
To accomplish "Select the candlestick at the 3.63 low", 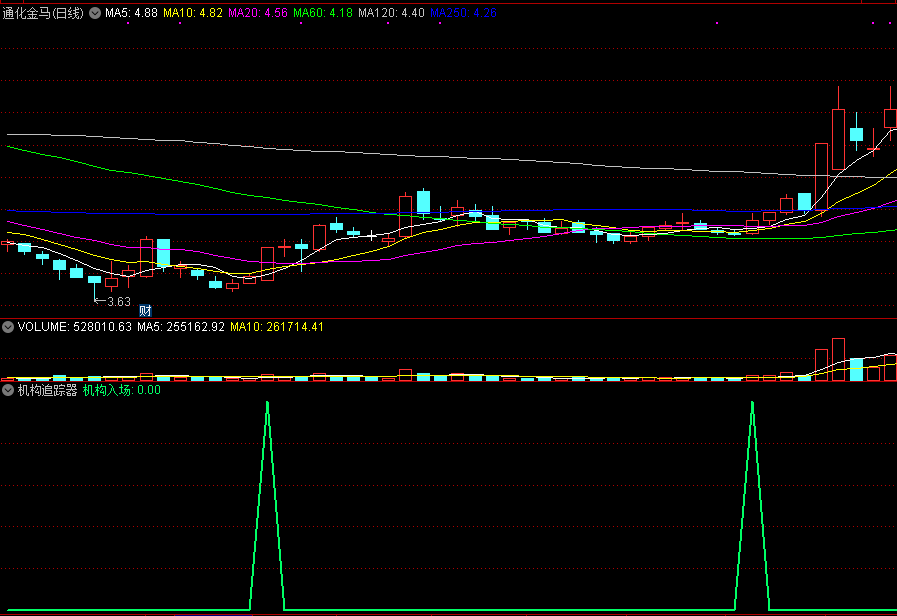I will 94,287.
